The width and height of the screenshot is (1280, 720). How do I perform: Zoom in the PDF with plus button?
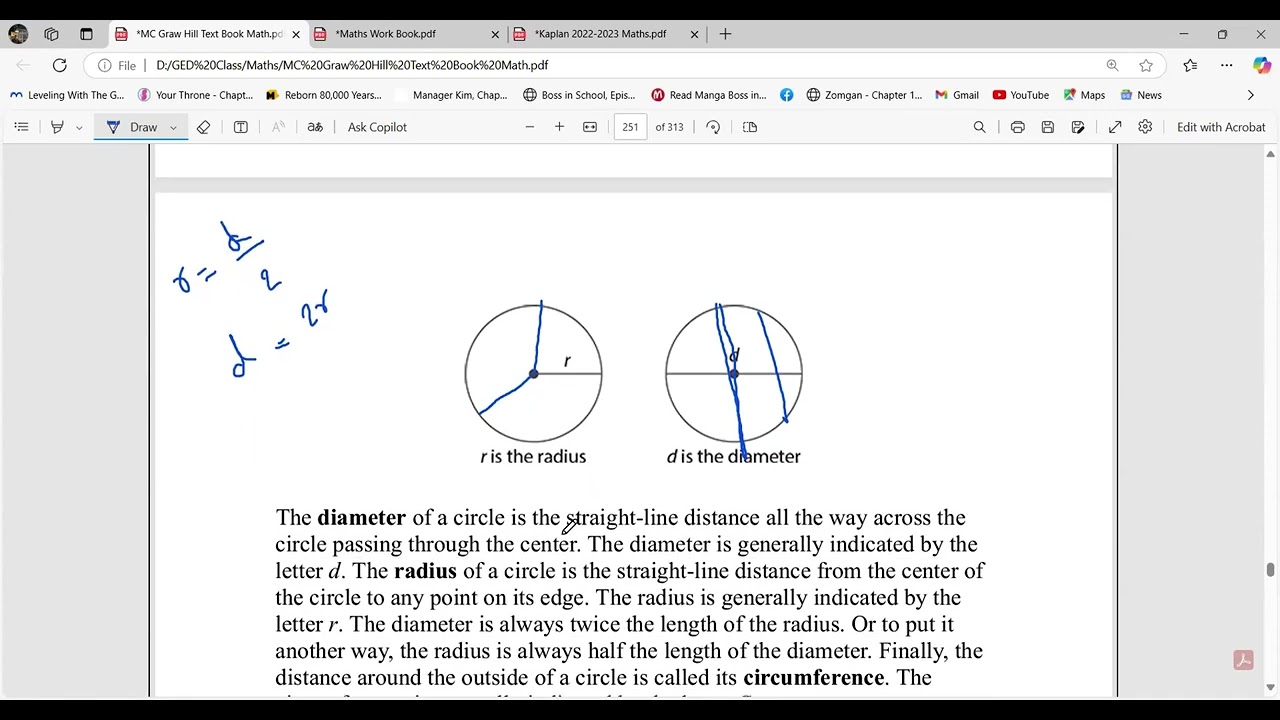tap(560, 127)
